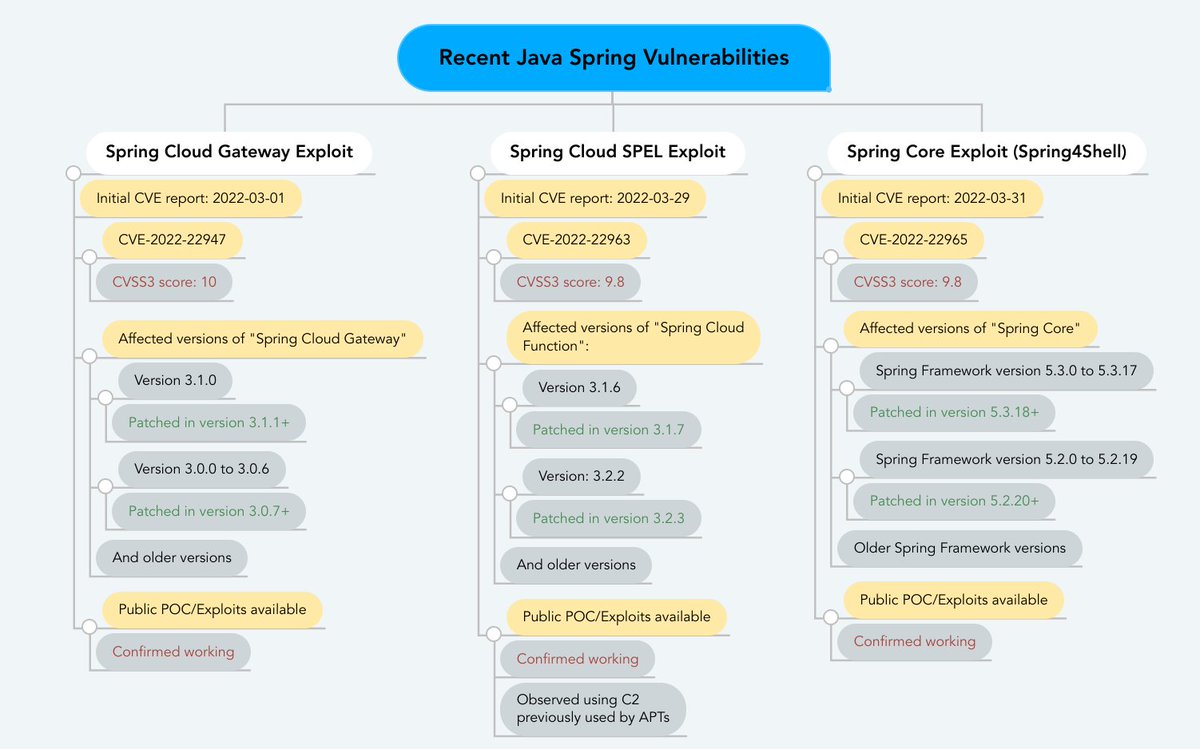Click Spring Framework version 5.3.0 to 5.3.17

click(1006, 371)
